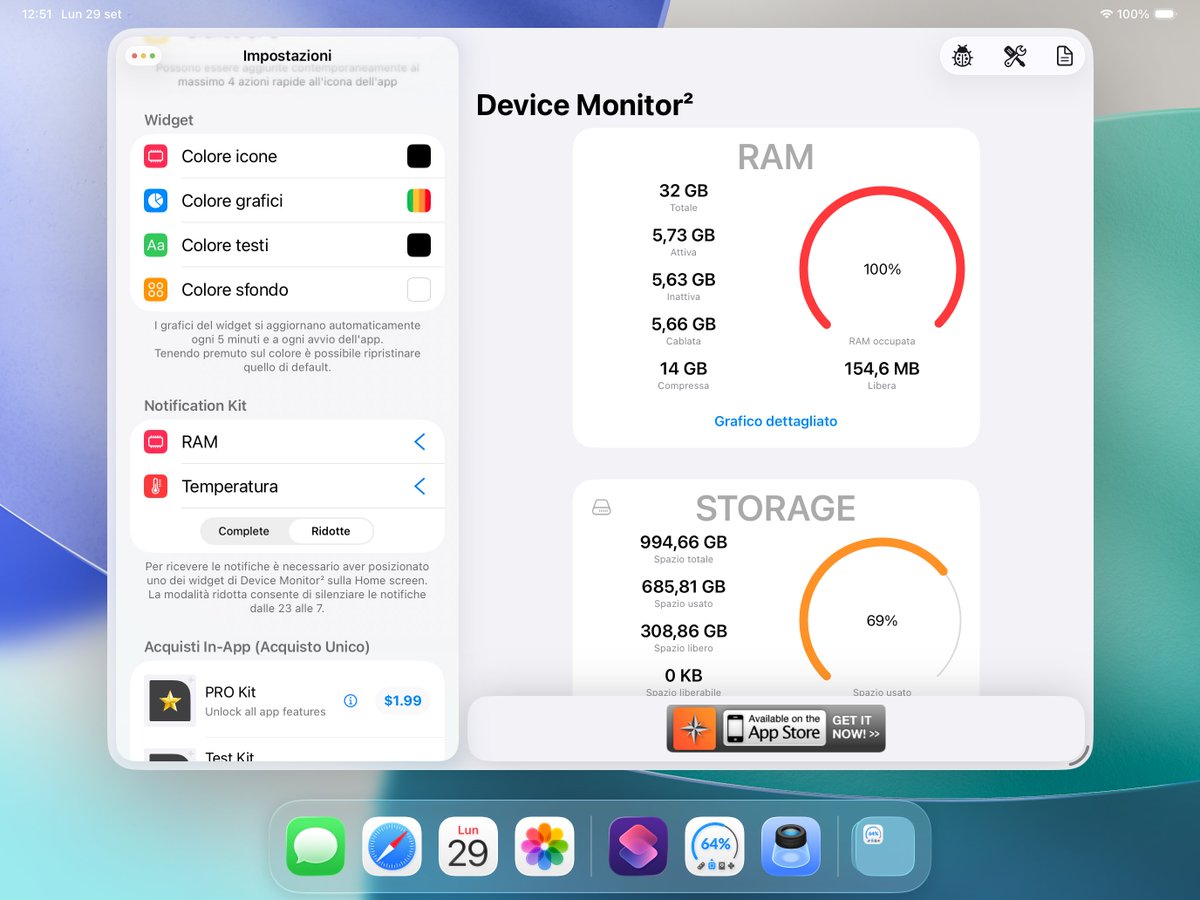Click the 5,63 GB Inattiva value
This screenshot has height=900, width=1200.
(x=684, y=280)
